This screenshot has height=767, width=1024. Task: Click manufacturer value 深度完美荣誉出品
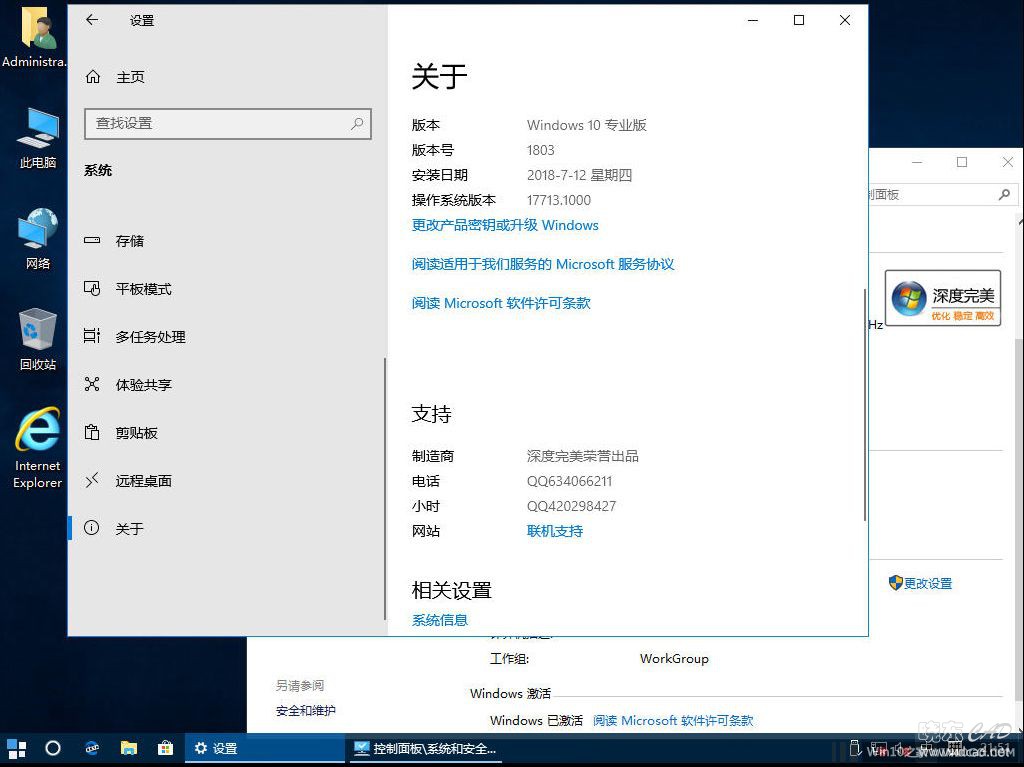click(x=583, y=456)
